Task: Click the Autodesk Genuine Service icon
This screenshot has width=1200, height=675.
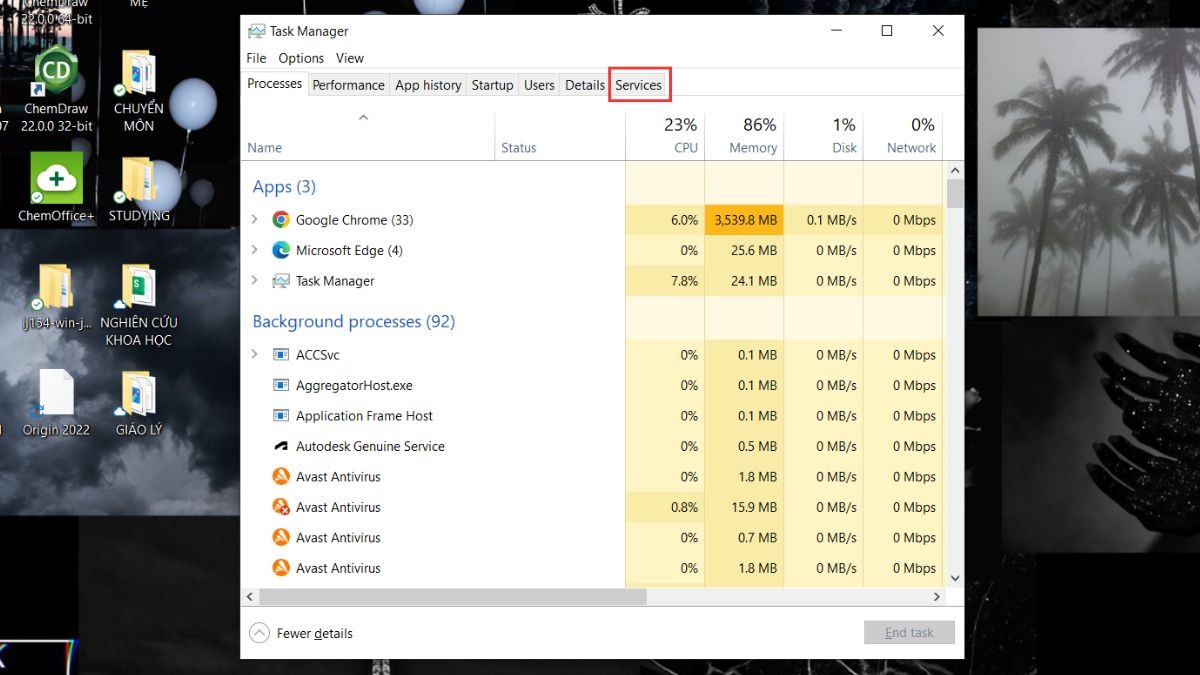Action: point(281,446)
